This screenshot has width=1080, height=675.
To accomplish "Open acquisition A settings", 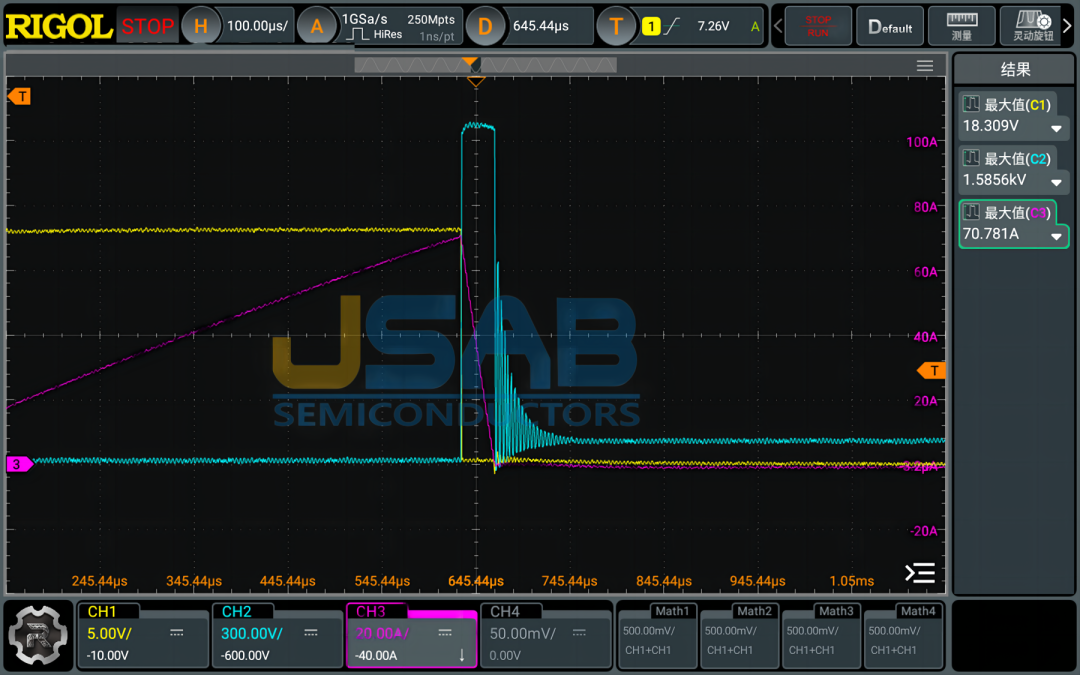I will (316, 26).
